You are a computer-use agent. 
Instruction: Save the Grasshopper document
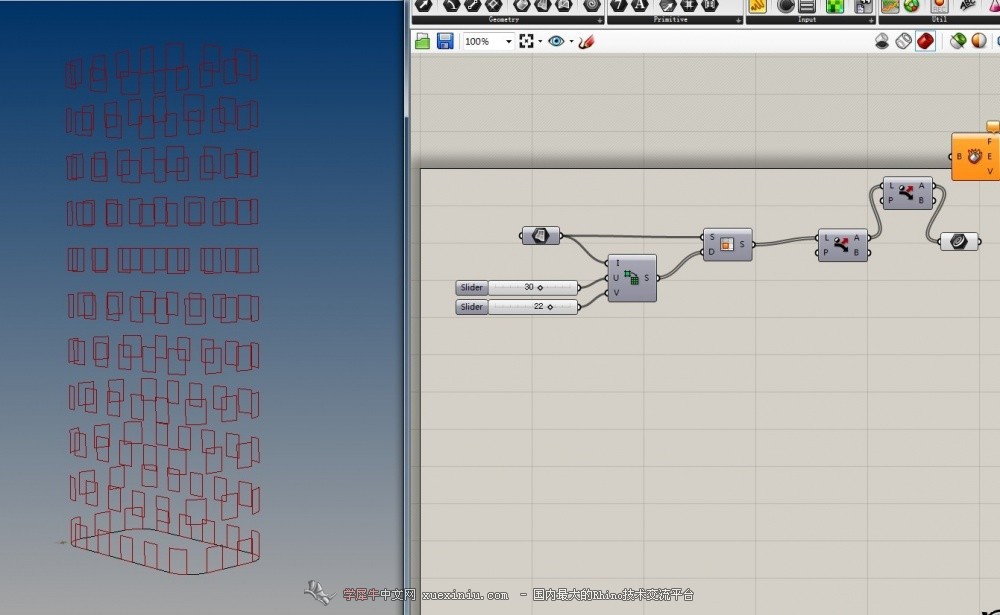click(445, 41)
